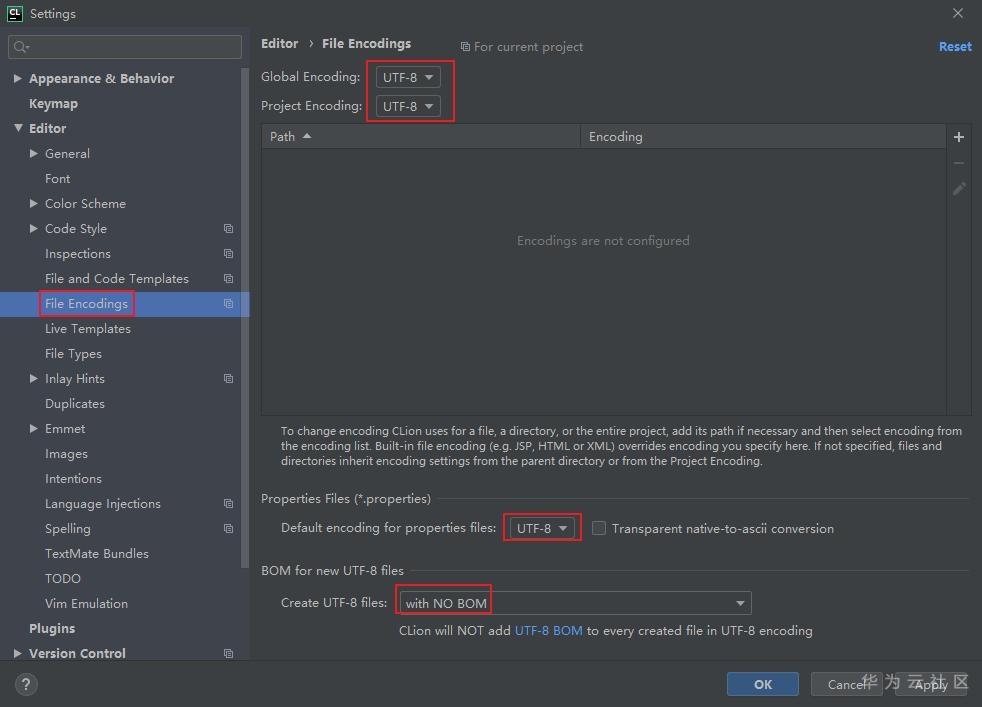Open File Types settings
The width and height of the screenshot is (982, 707).
tap(73, 354)
